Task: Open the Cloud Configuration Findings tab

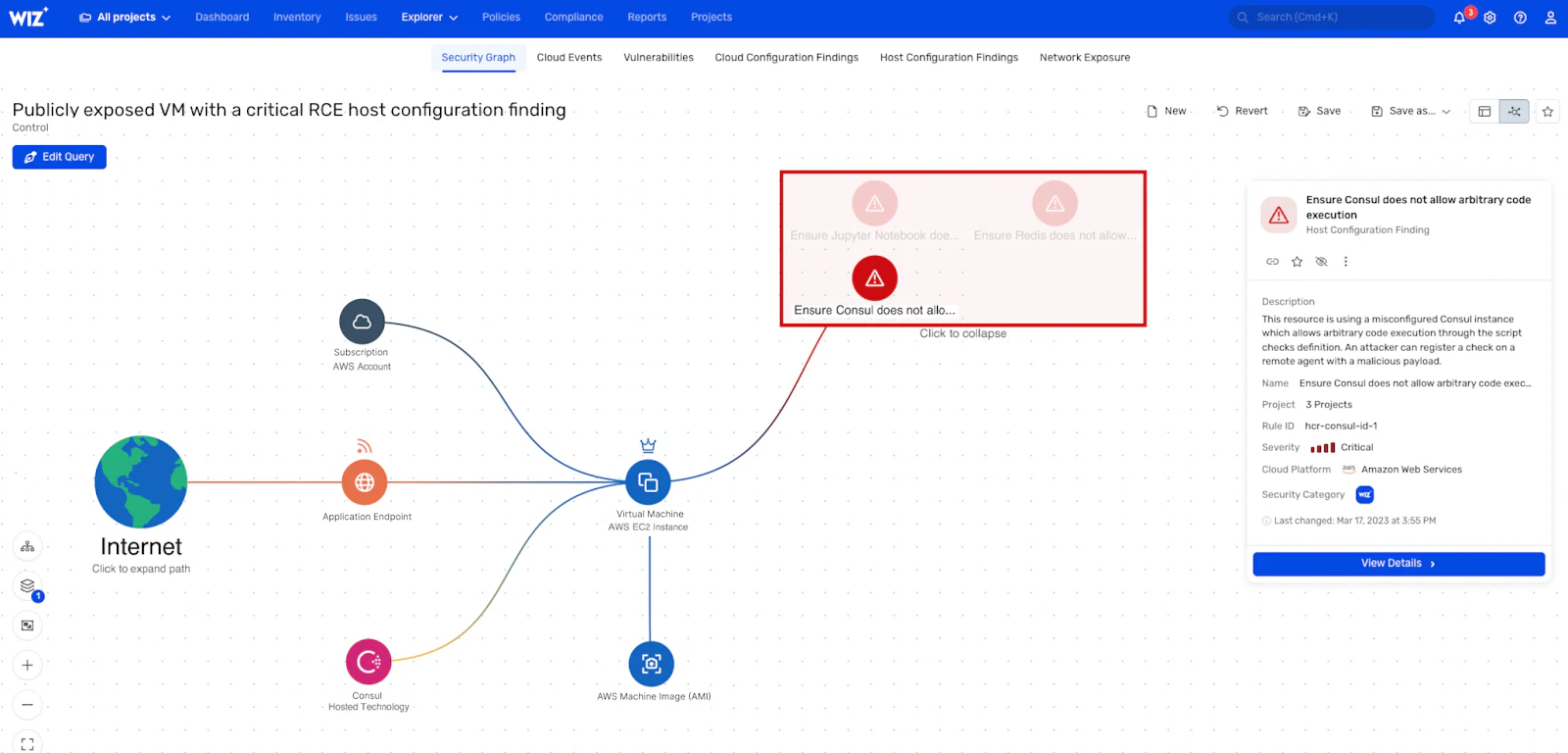Action: click(787, 58)
